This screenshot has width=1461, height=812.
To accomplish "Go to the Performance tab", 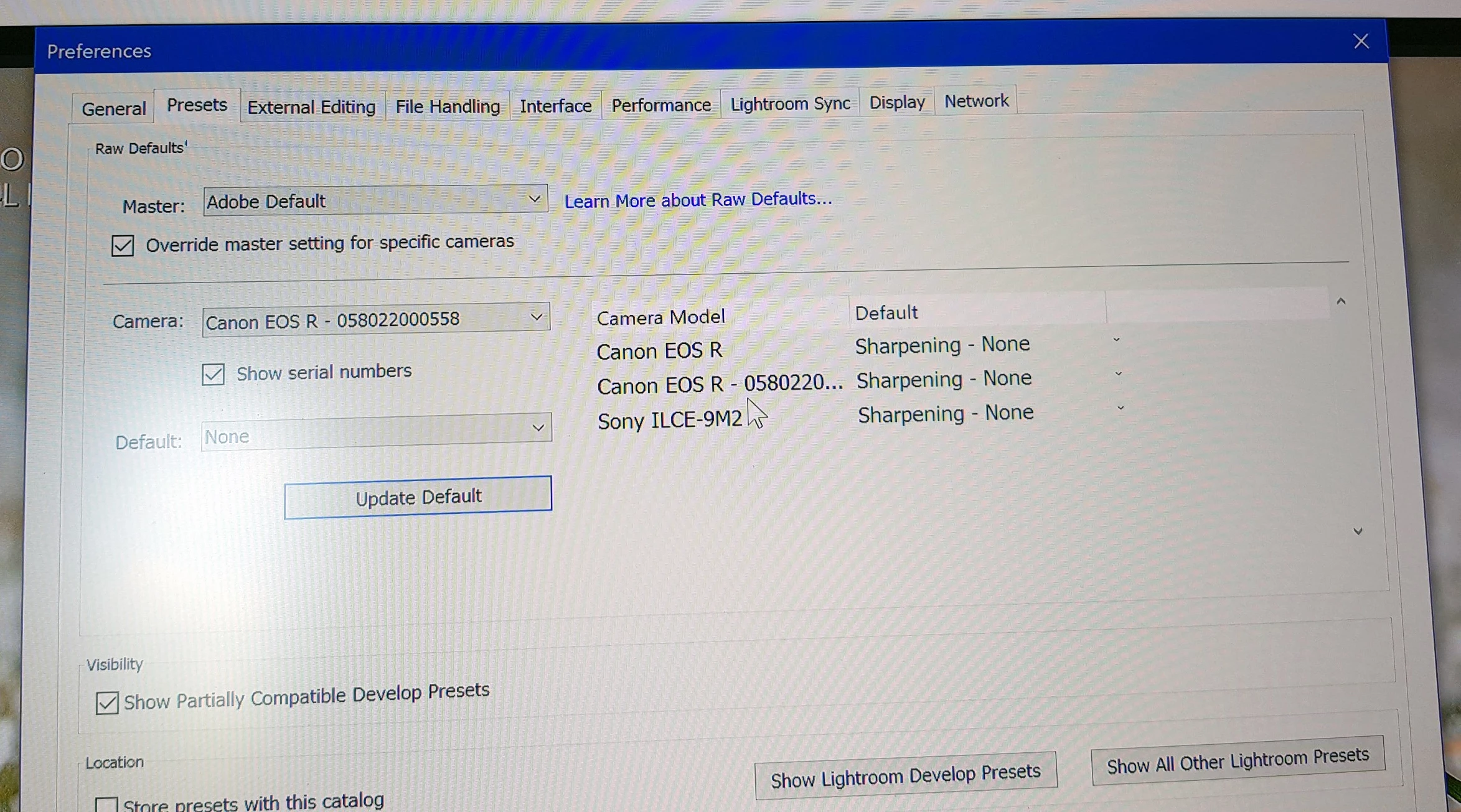I will point(660,105).
